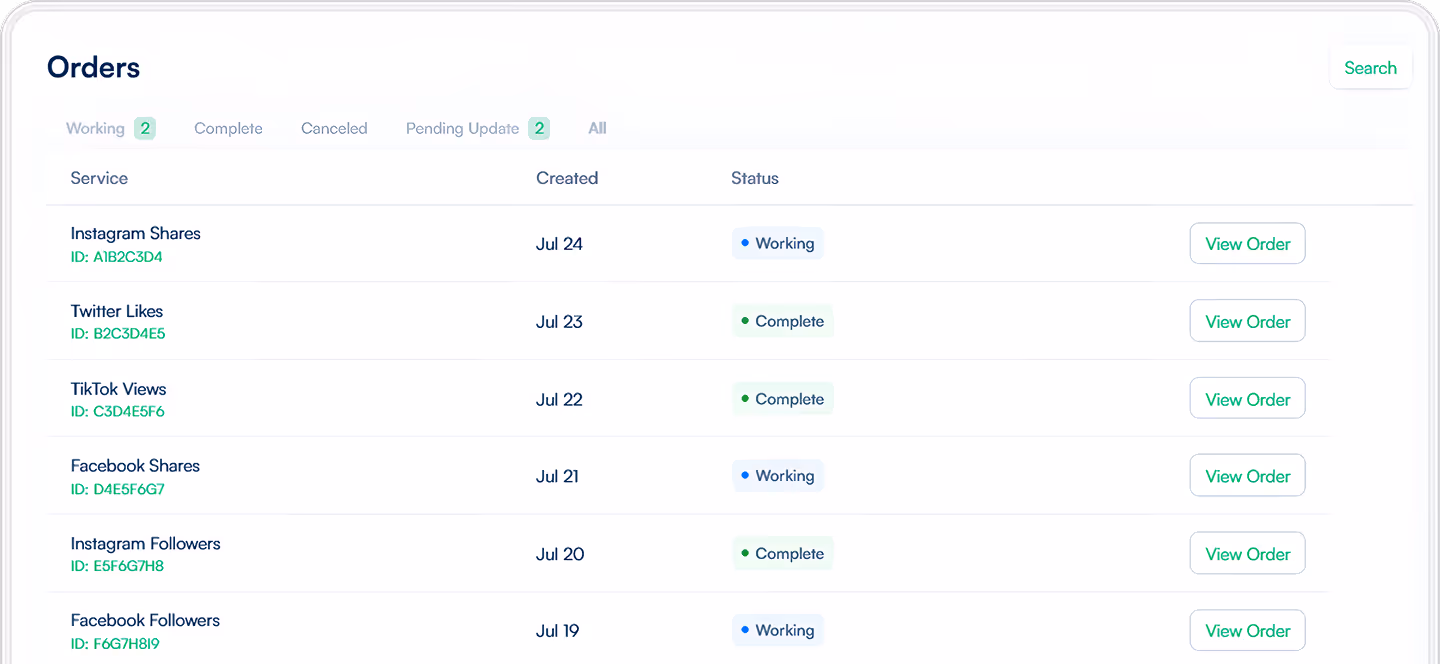
Task: Click order ID F6G7H8I9
Action: coord(115,644)
